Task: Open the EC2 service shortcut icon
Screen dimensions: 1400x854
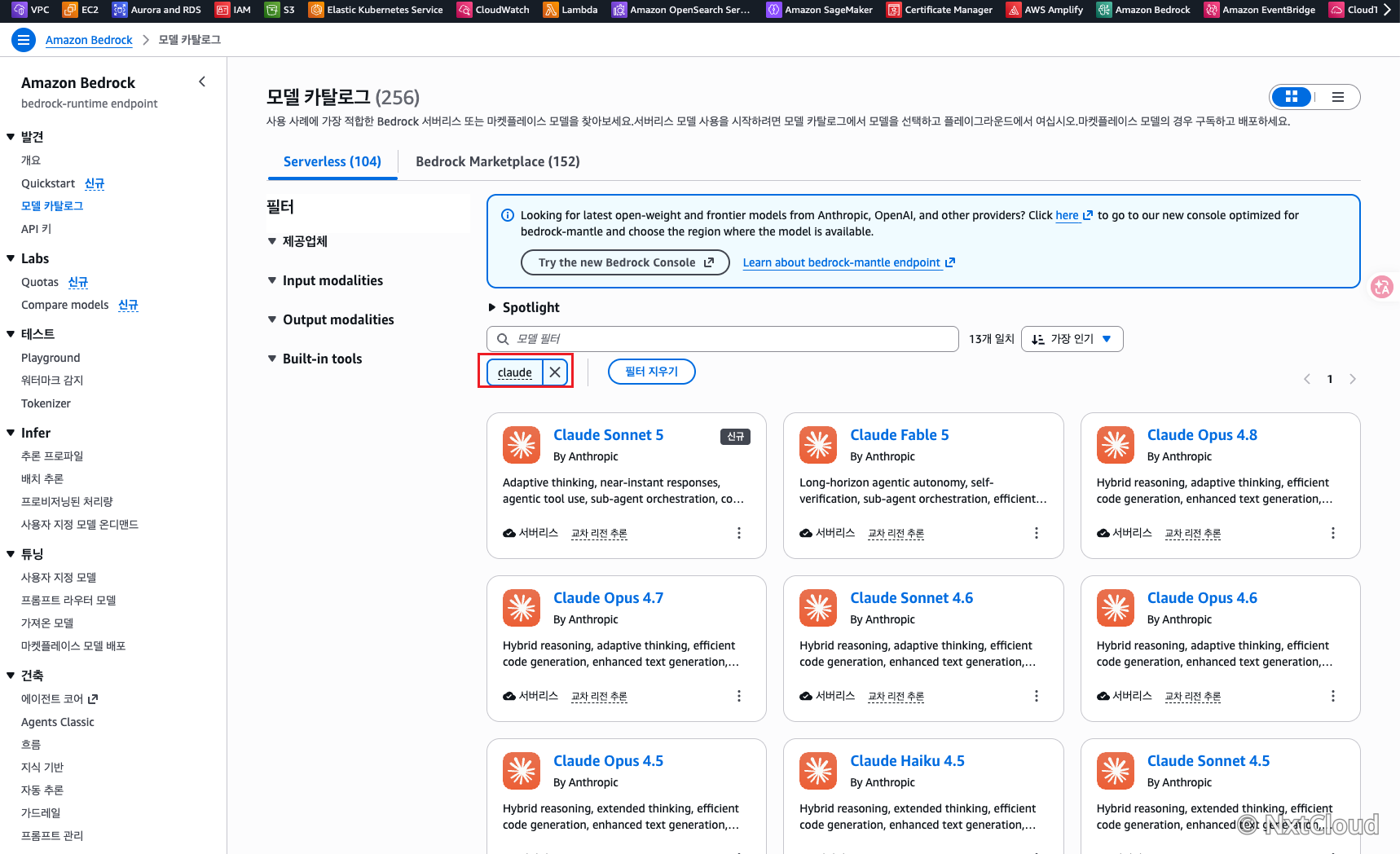Action: (70, 10)
